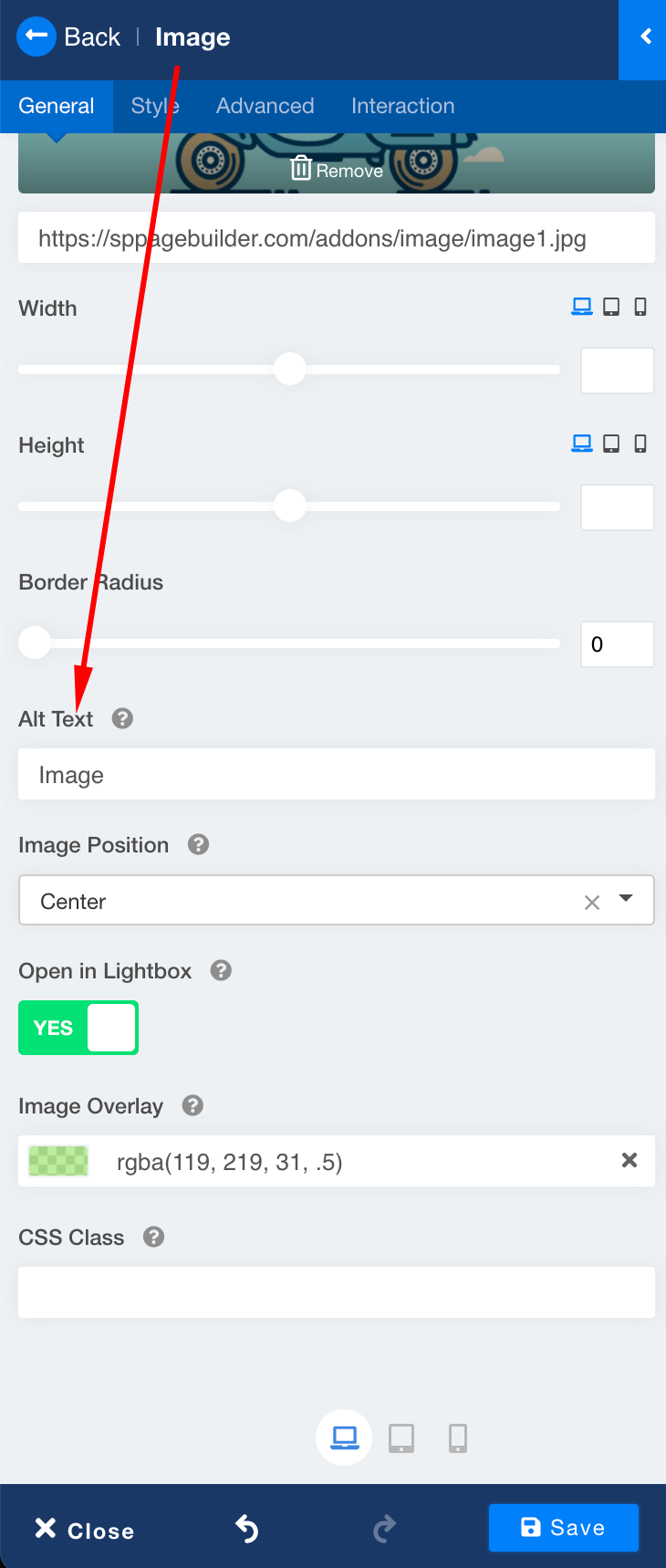The width and height of the screenshot is (666, 1568).
Task: Show help for Image Overlay
Action: [x=193, y=1106]
